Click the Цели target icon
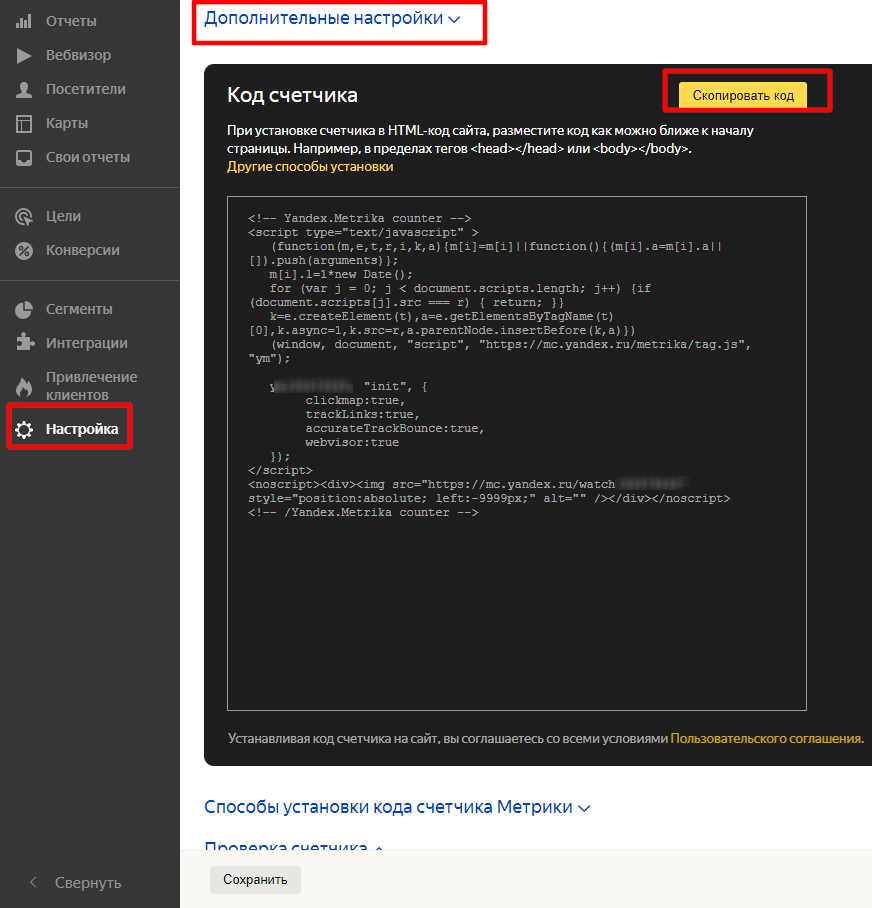The width and height of the screenshot is (872, 908). (x=24, y=217)
